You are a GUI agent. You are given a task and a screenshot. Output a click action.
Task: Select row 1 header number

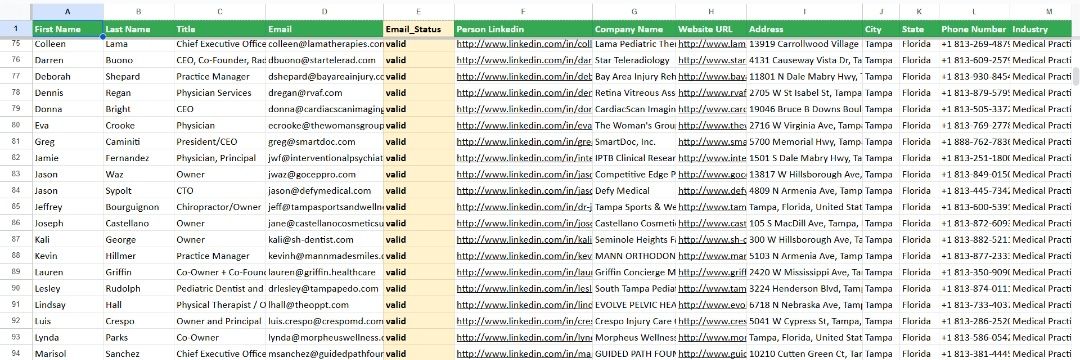click(x=16, y=29)
